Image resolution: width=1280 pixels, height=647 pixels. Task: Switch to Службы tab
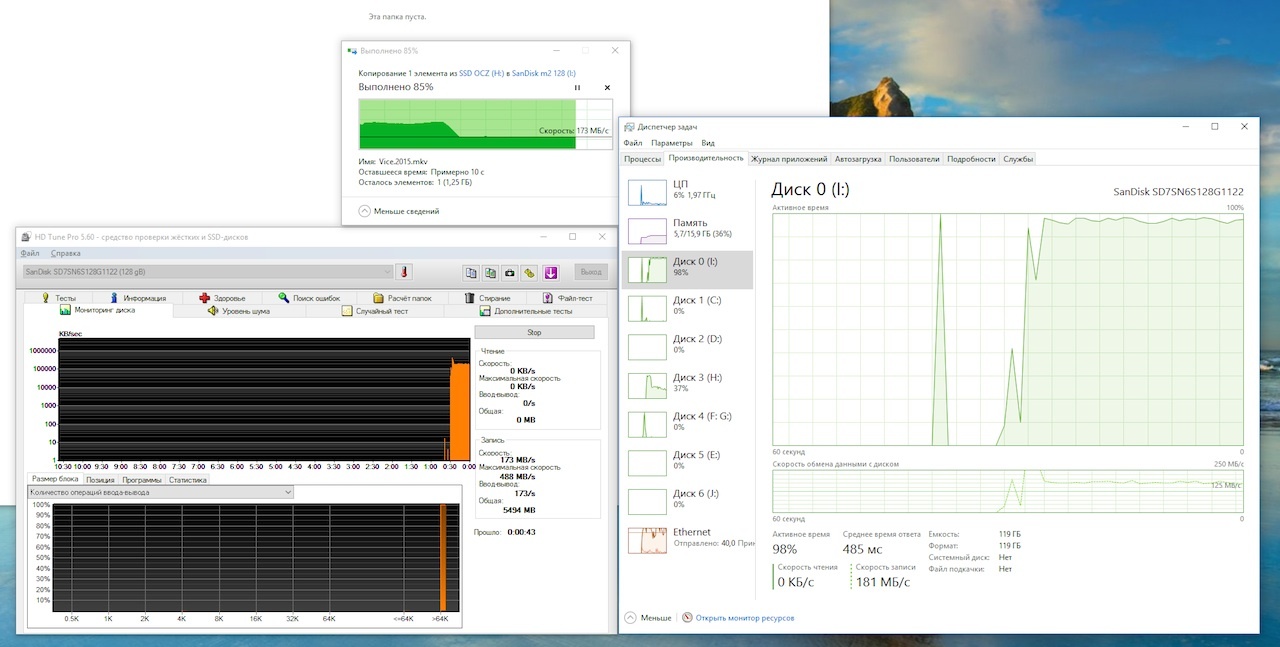[x=1018, y=159]
